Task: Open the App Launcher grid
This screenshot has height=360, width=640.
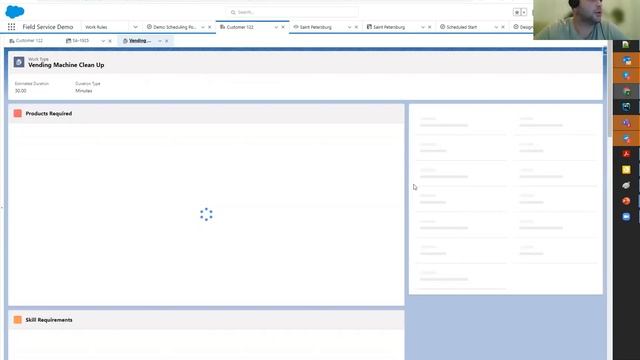Action: [x=11, y=27]
